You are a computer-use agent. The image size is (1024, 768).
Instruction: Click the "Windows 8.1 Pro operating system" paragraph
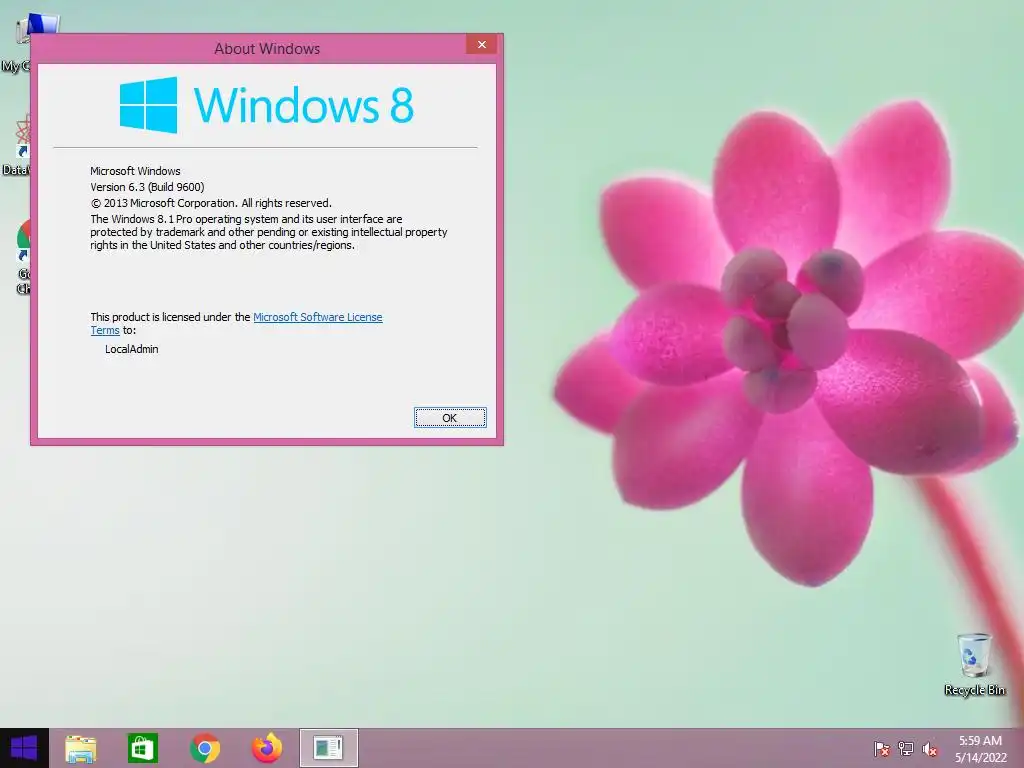pos(268,232)
